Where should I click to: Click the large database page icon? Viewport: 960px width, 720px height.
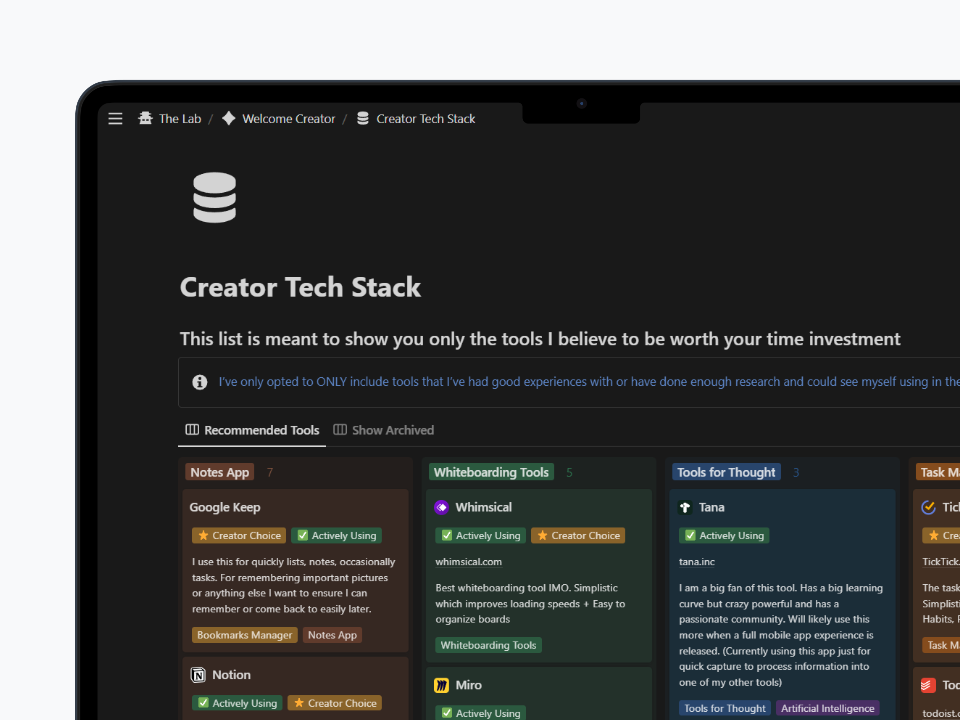point(214,197)
